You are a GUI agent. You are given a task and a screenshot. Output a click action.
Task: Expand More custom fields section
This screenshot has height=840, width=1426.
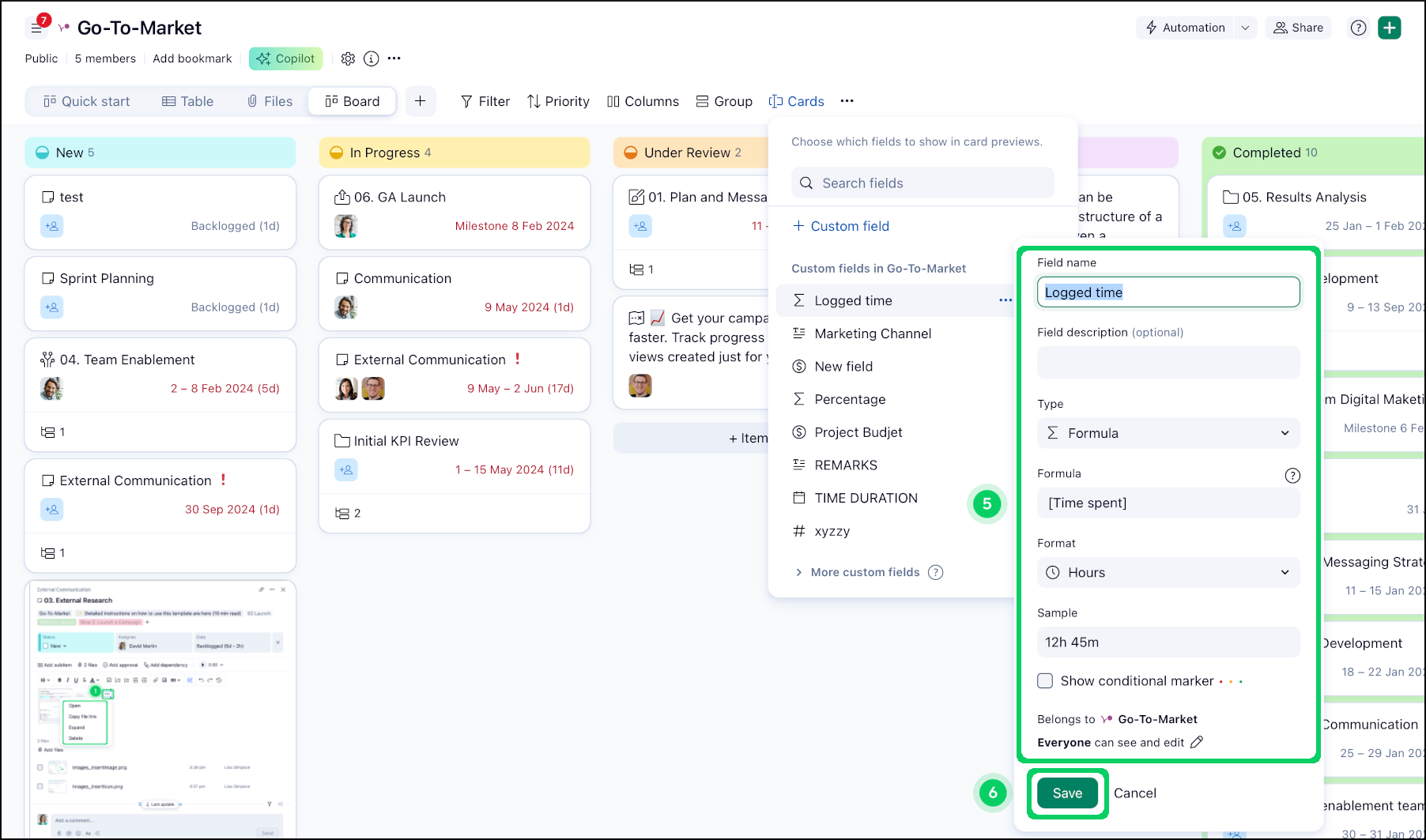865,572
